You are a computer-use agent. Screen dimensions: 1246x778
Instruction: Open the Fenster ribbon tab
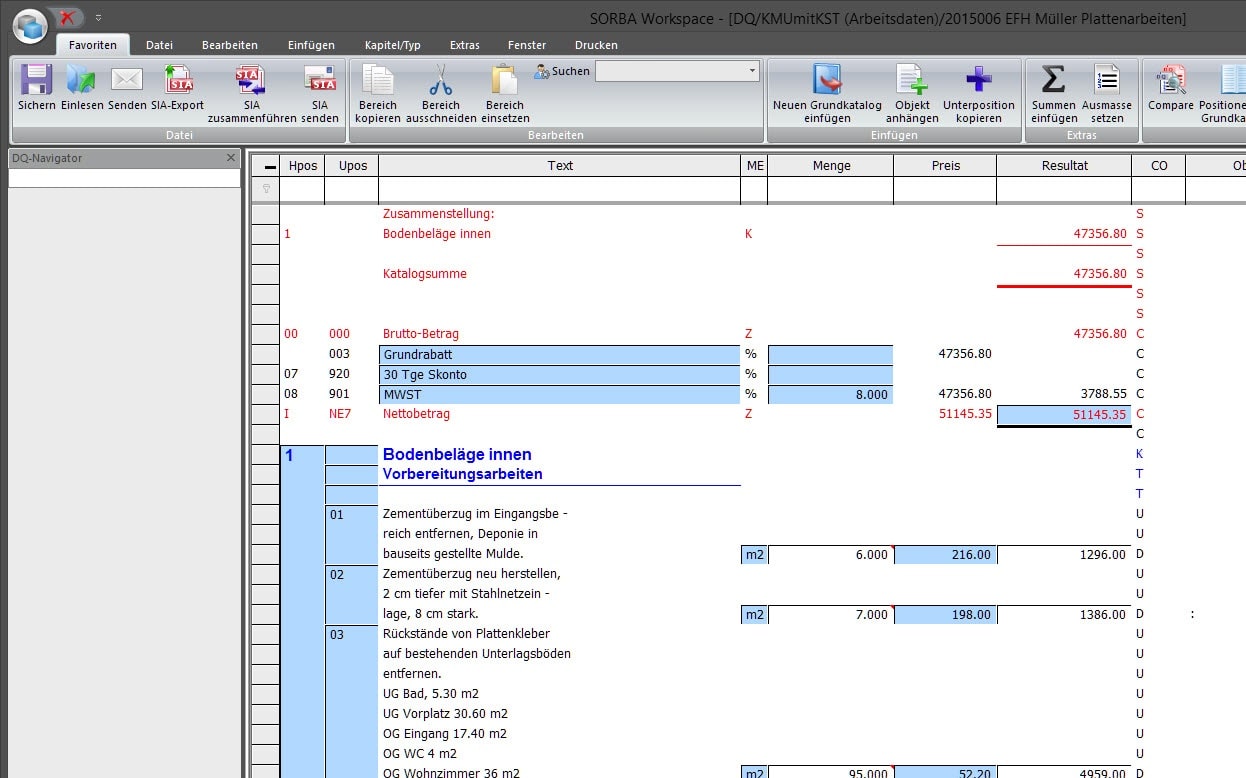click(527, 45)
